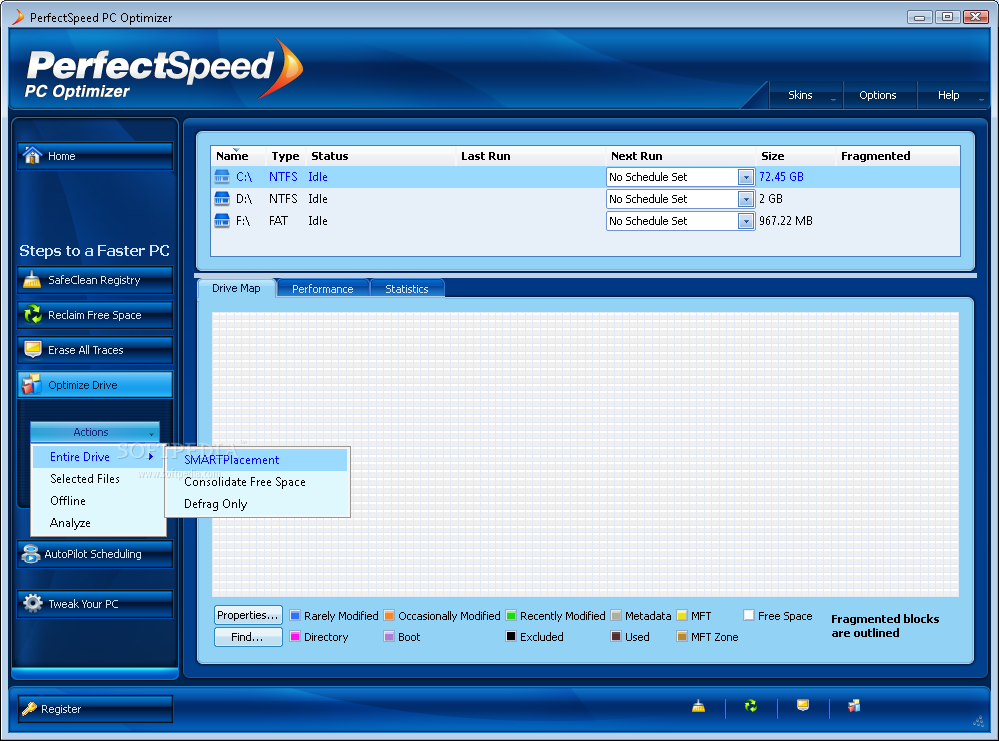
Task: Click the 967.22 MB size value
Action: (786, 221)
